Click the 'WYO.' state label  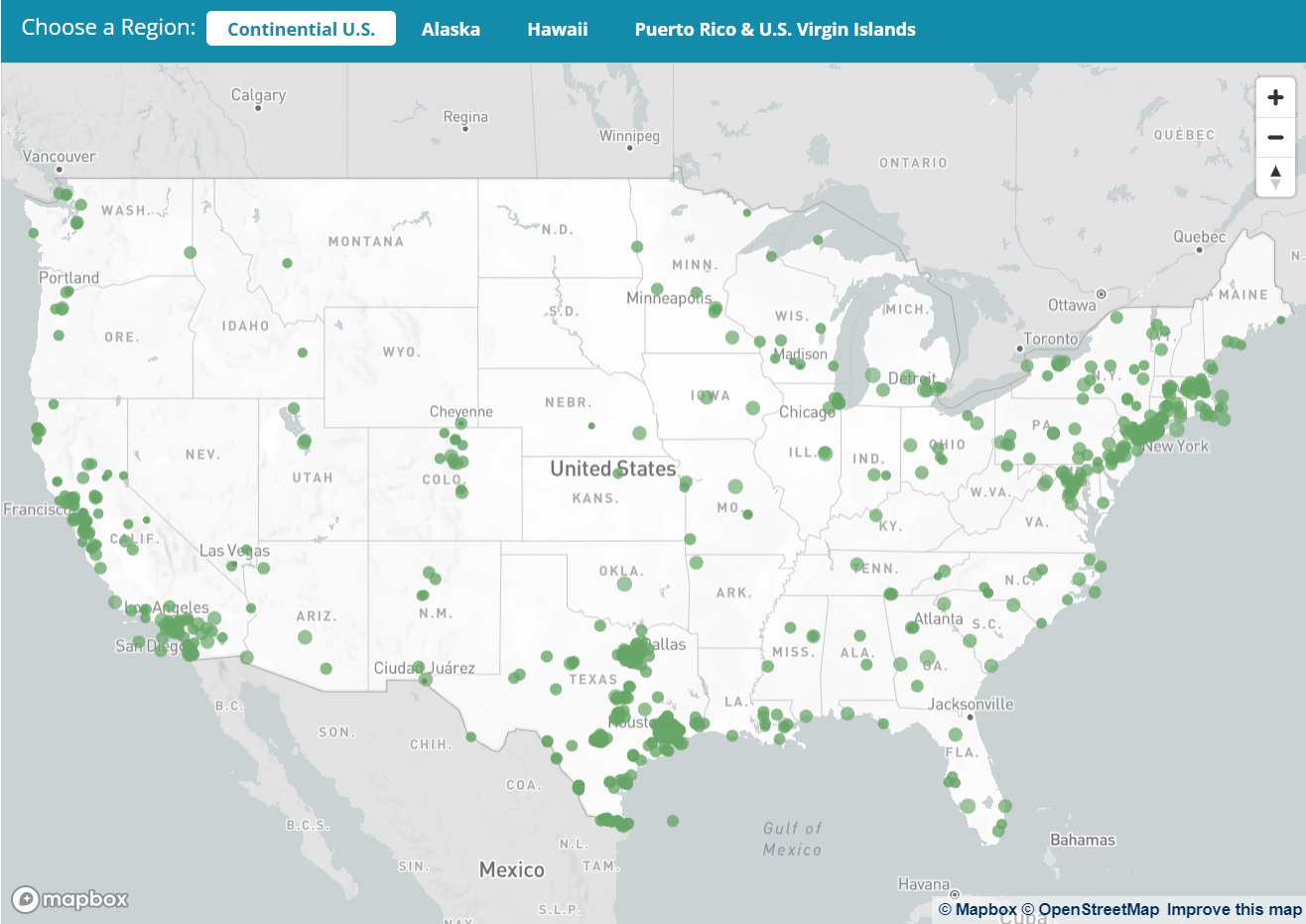click(401, 352)
